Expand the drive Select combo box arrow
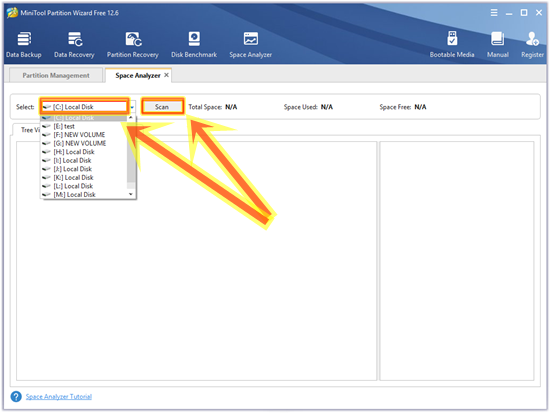Screen dimensions: 550x413 (132, 107)
